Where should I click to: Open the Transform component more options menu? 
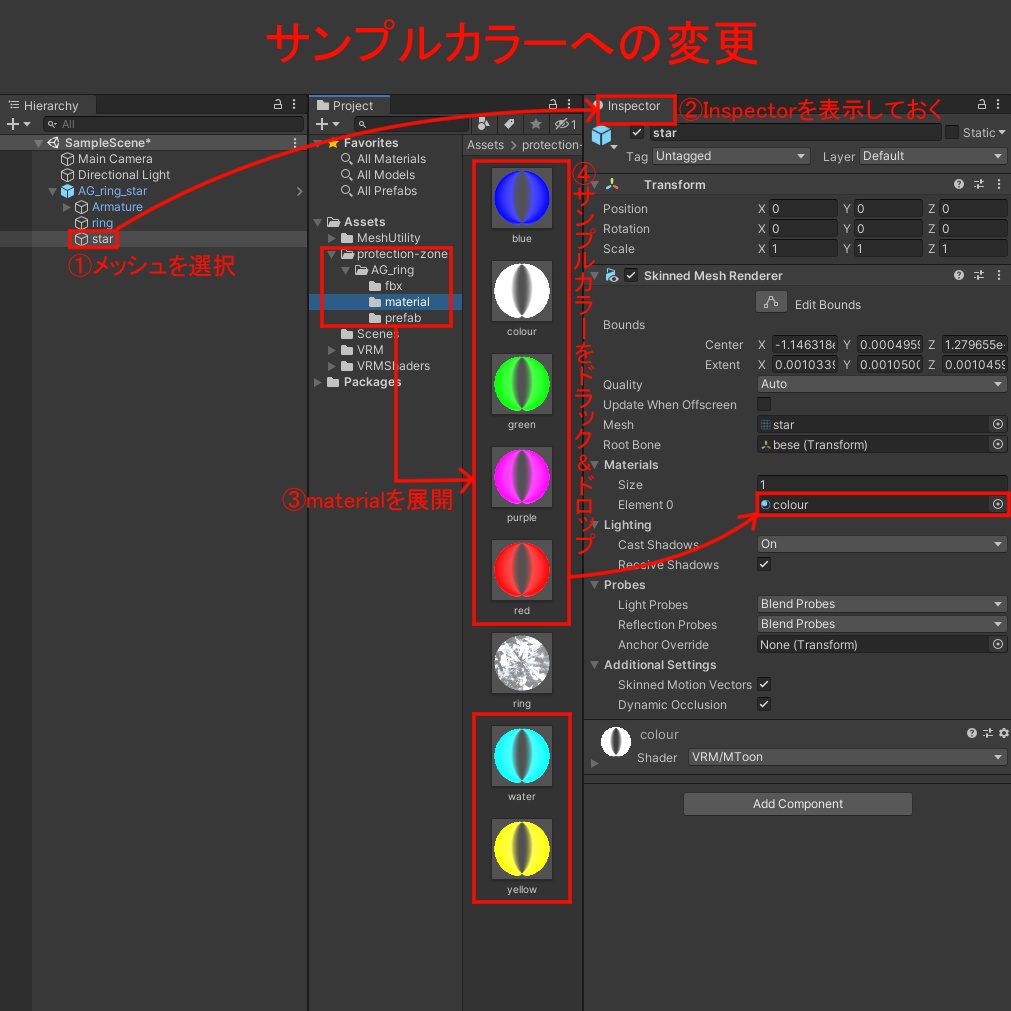tap(997, 184)
